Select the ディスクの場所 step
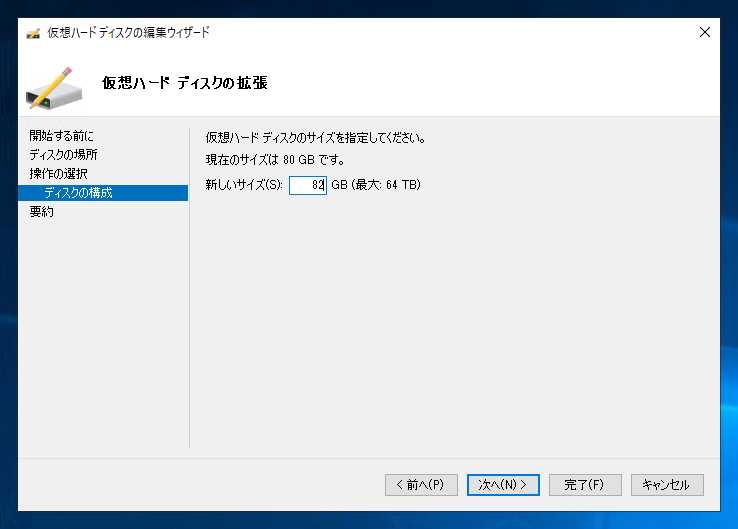Viewport: 738px width, 529px height. [x=63, y=155]
